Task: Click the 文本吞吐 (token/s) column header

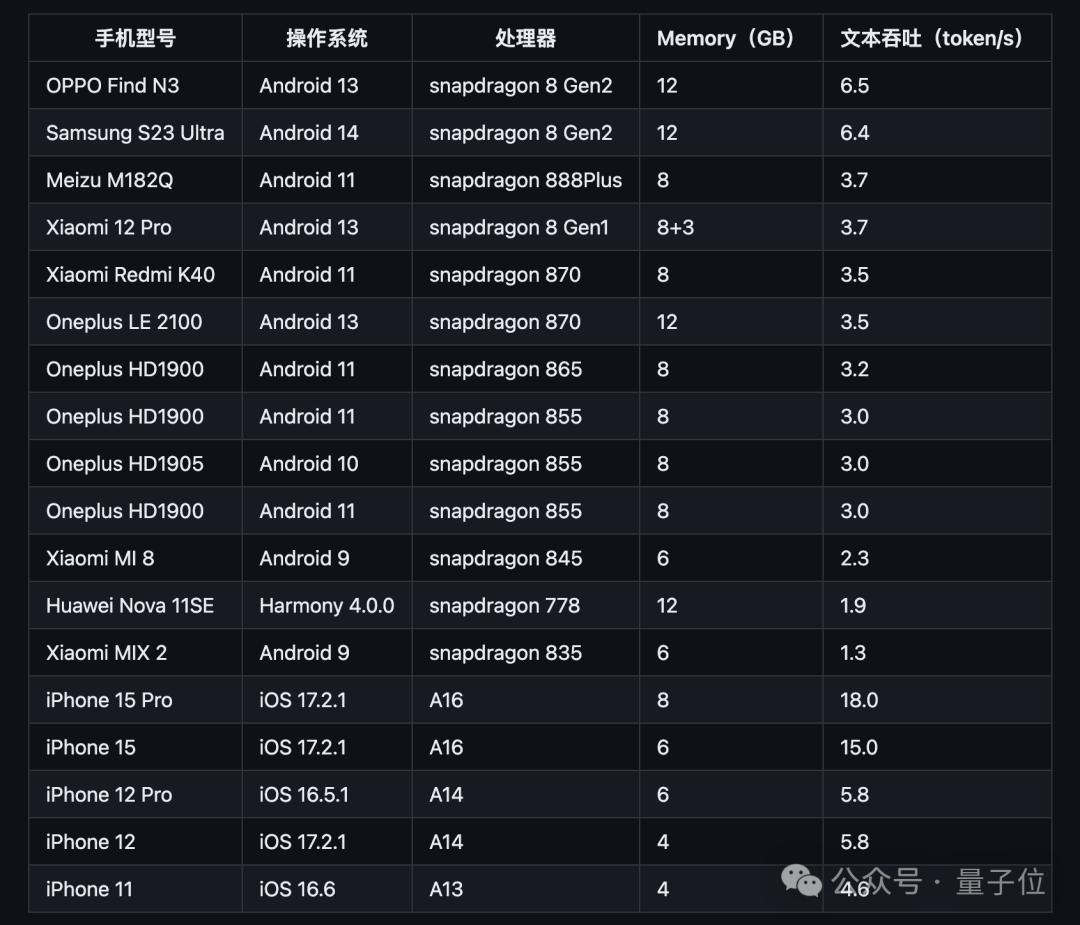Action: [931, 39]
